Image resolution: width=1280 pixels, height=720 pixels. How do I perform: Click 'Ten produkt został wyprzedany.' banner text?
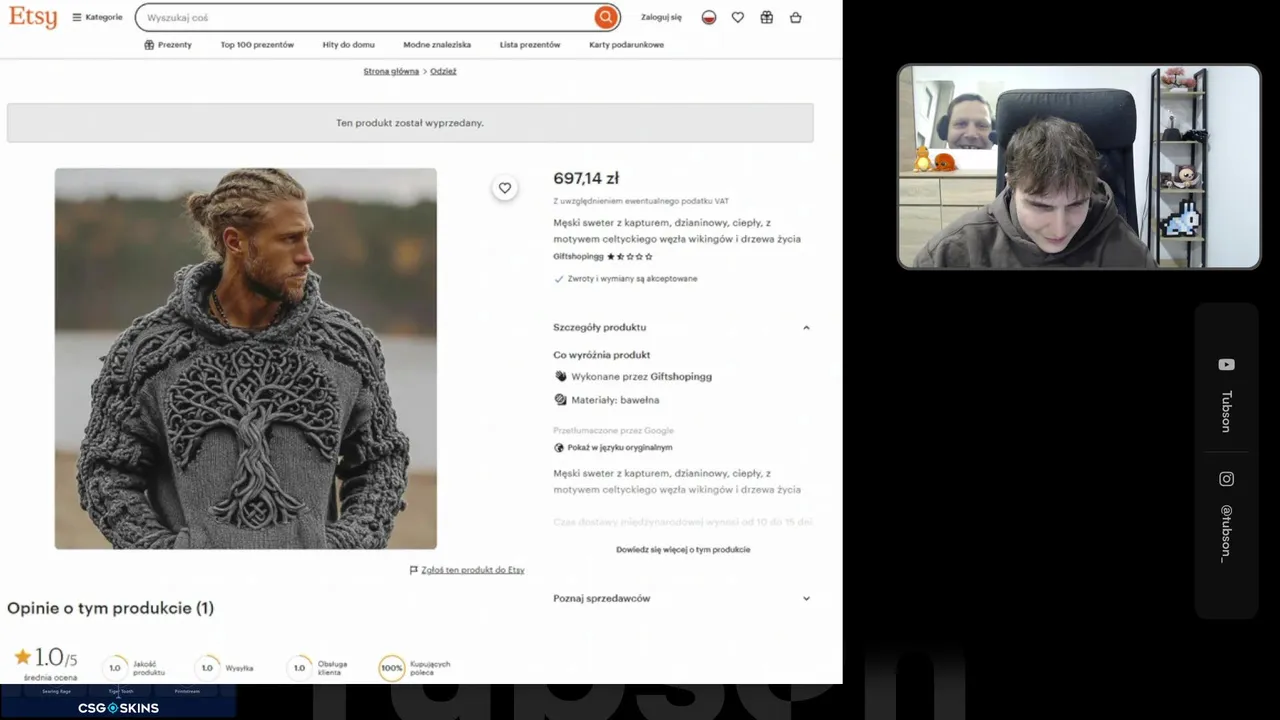(x=410, y=123)
